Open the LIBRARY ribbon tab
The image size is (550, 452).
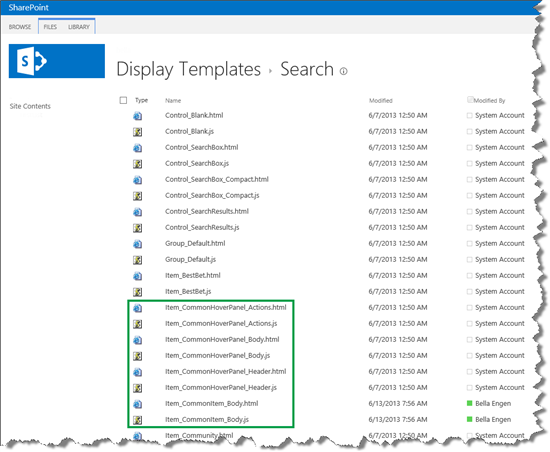coord(79,27)
